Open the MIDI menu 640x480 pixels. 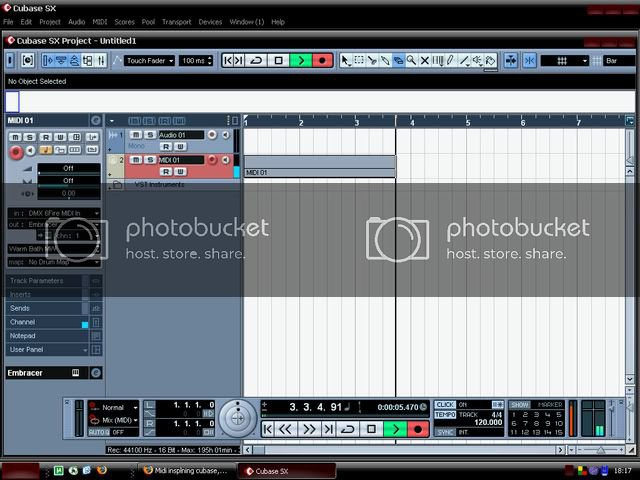[100, 22]
